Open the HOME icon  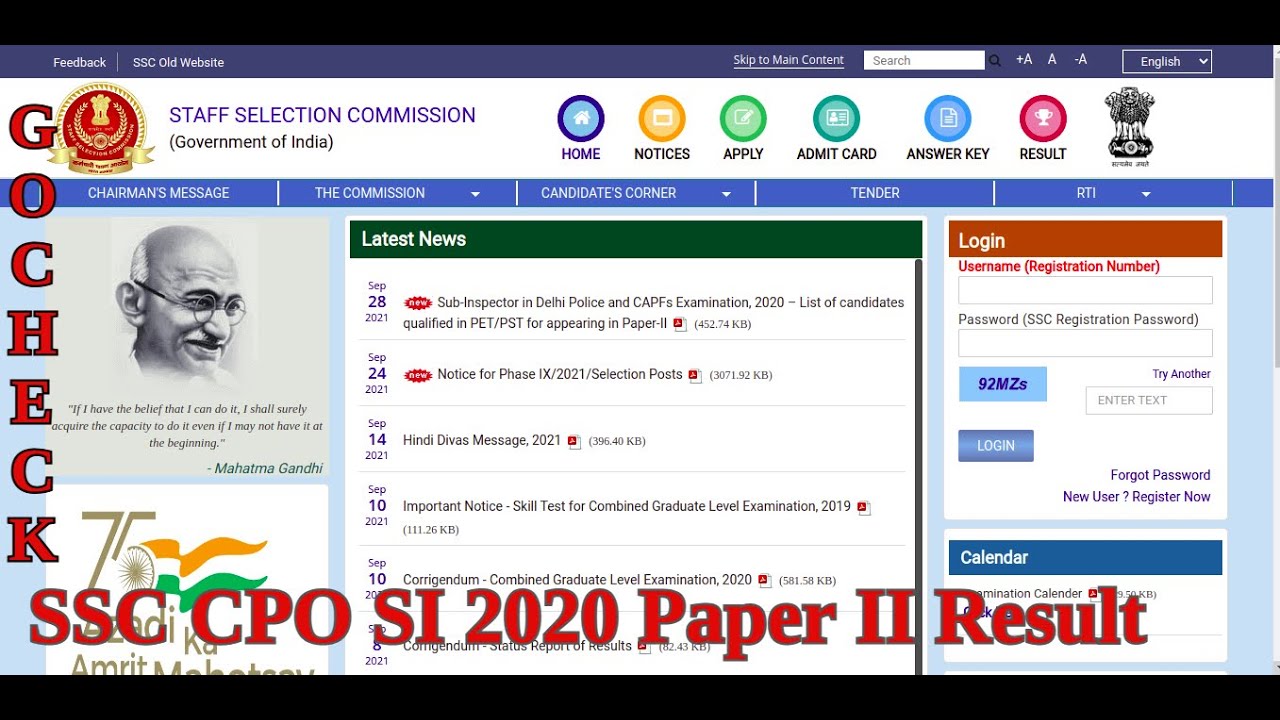point(581,119)
